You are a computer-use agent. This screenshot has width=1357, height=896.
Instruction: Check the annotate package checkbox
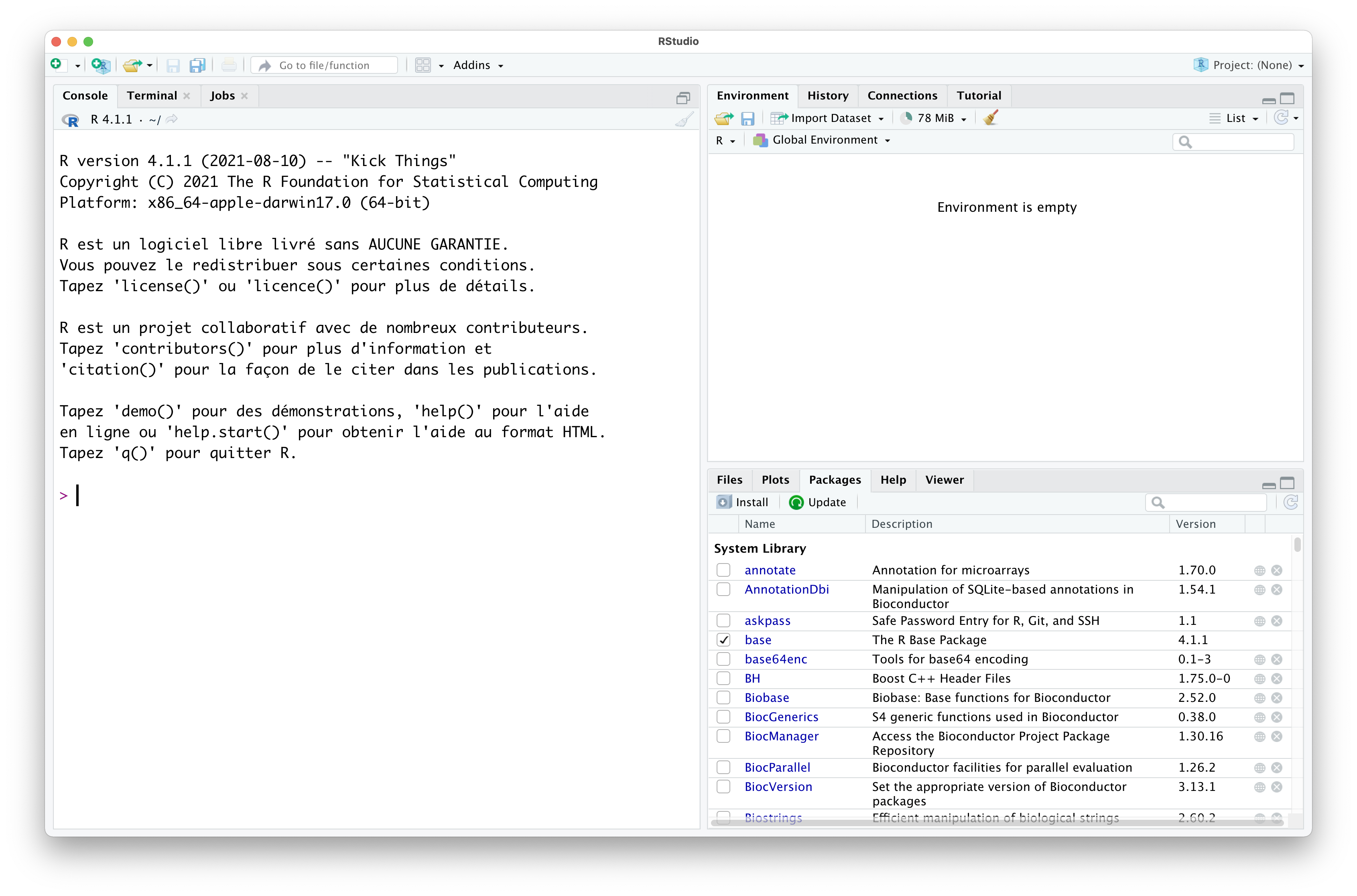click(723, 570)
